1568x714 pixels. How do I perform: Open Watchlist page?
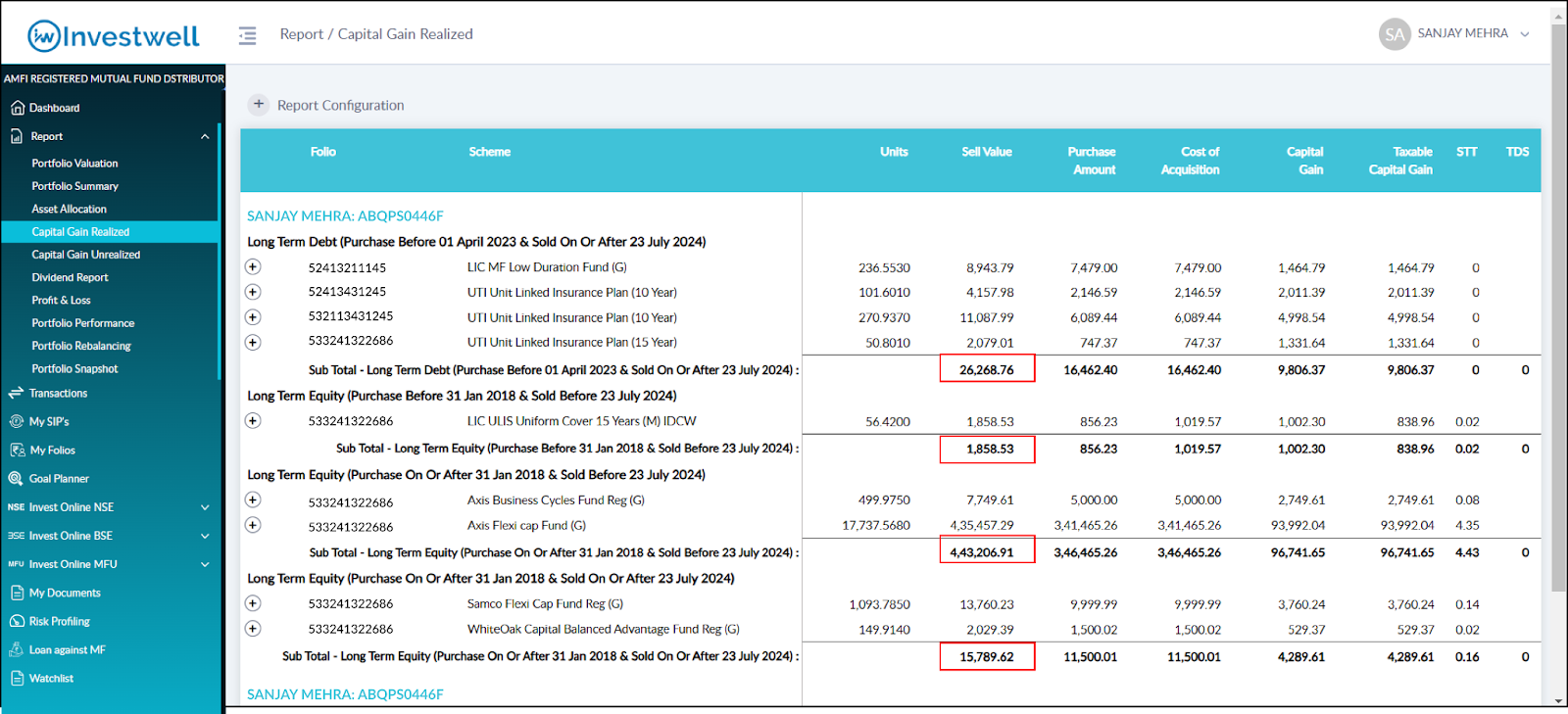click(51, 678)
